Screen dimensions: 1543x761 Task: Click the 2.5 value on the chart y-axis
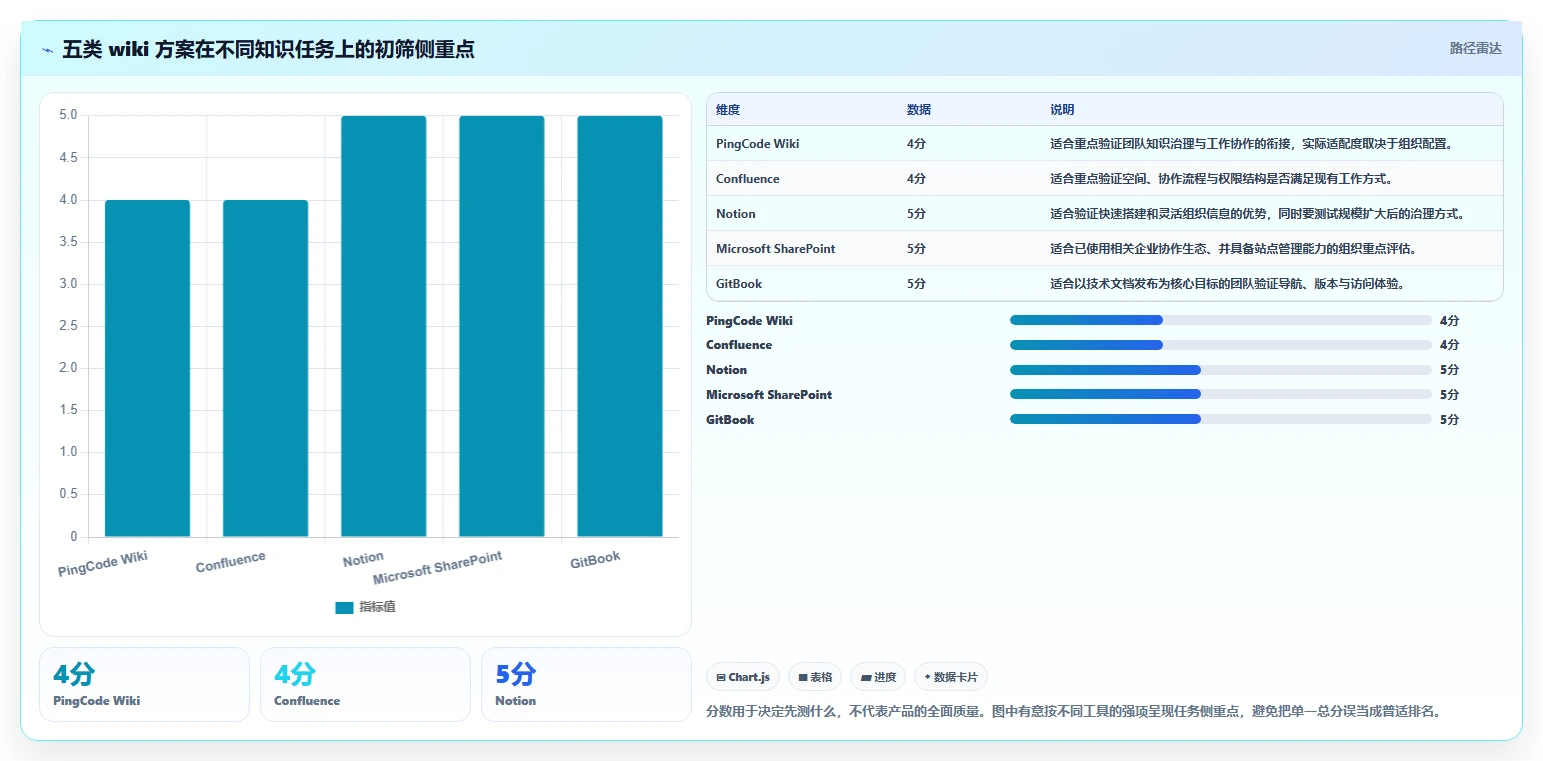(68, 326)
